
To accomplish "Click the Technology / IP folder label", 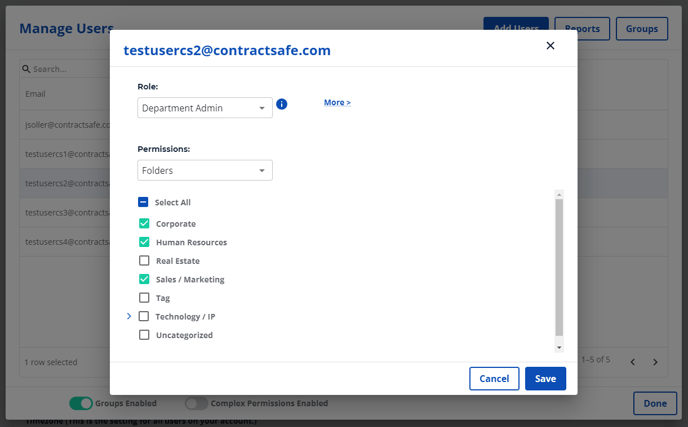I will [x=185, y=316].
